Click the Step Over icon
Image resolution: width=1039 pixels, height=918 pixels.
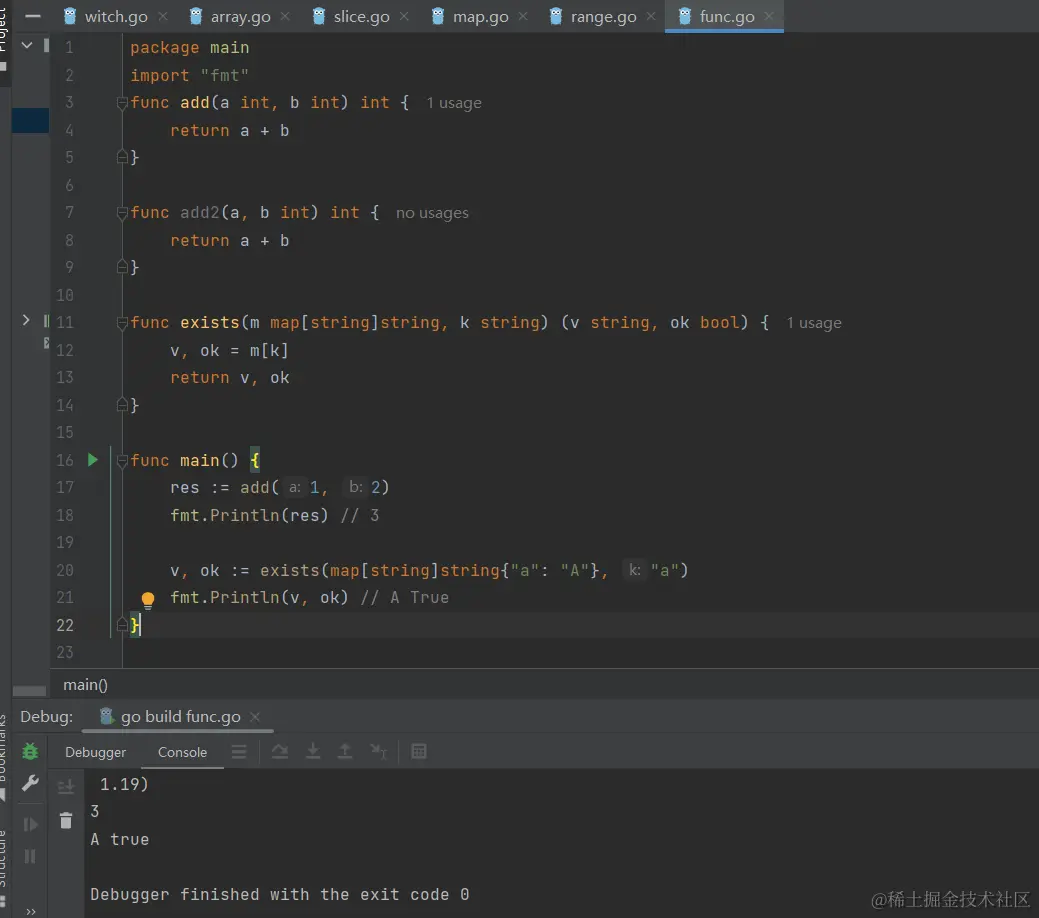280,752
